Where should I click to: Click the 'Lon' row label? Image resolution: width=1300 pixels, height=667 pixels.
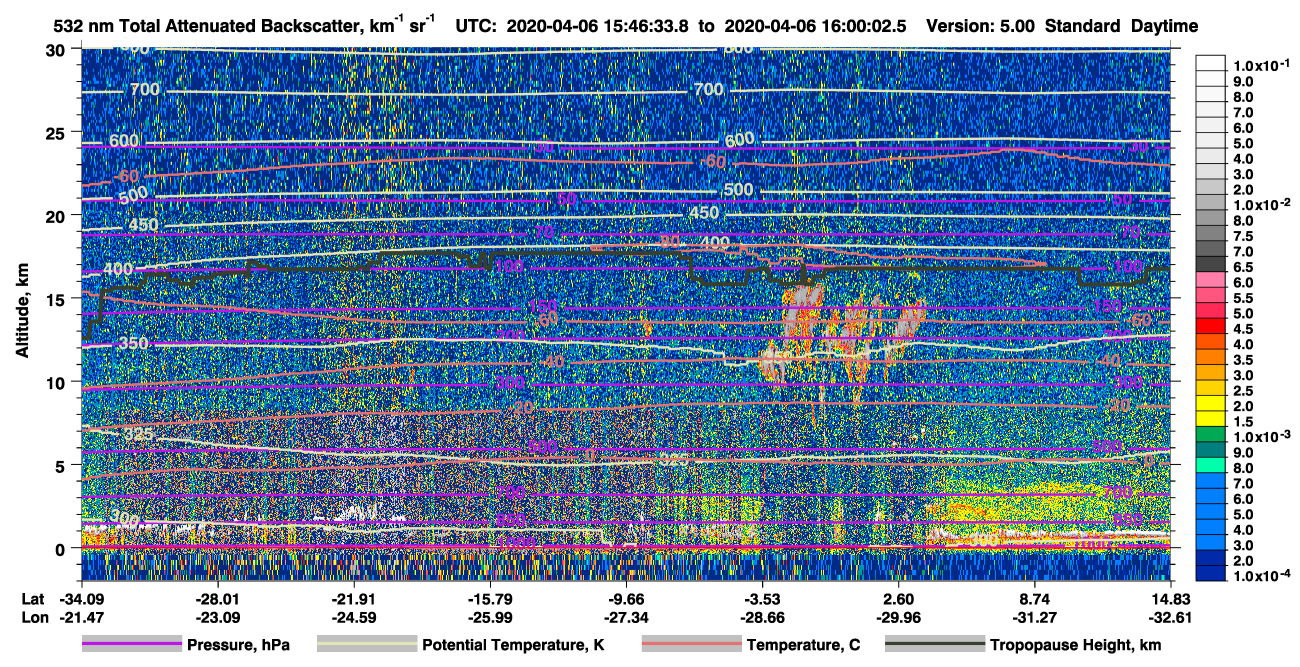33,617
